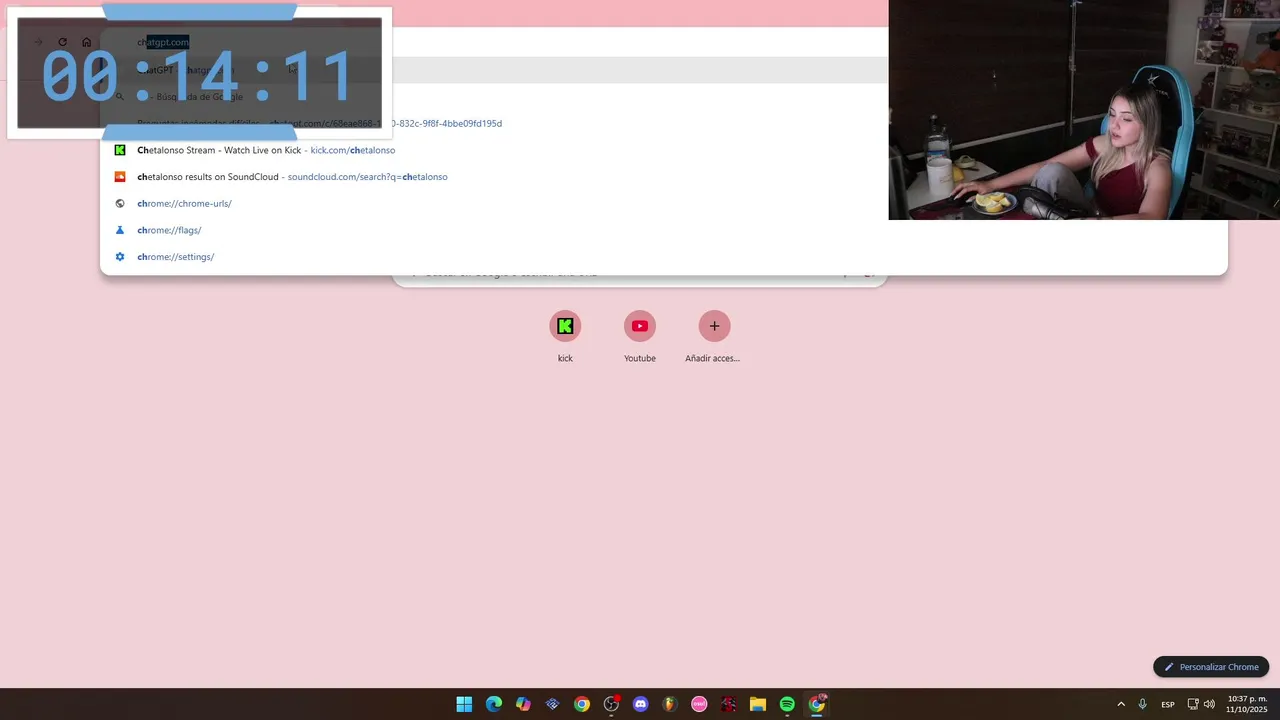
Task: Choose the chrome://flags/ suggestion
Action: [664, 230]
